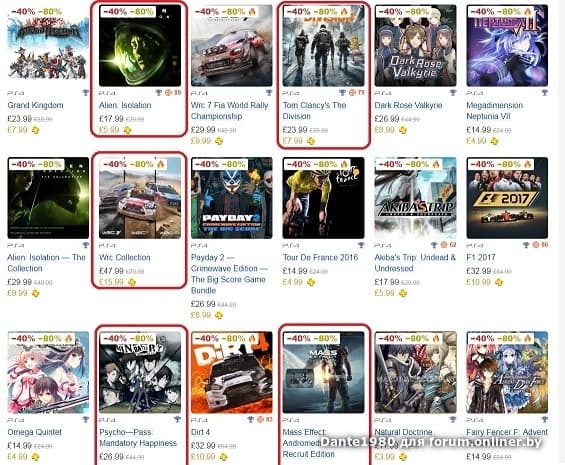This screenshot has height=465, width=565.
Task: Select the Mass Effect Andromeda cover image
Action: pyautogui.click(x=324, y=372)
